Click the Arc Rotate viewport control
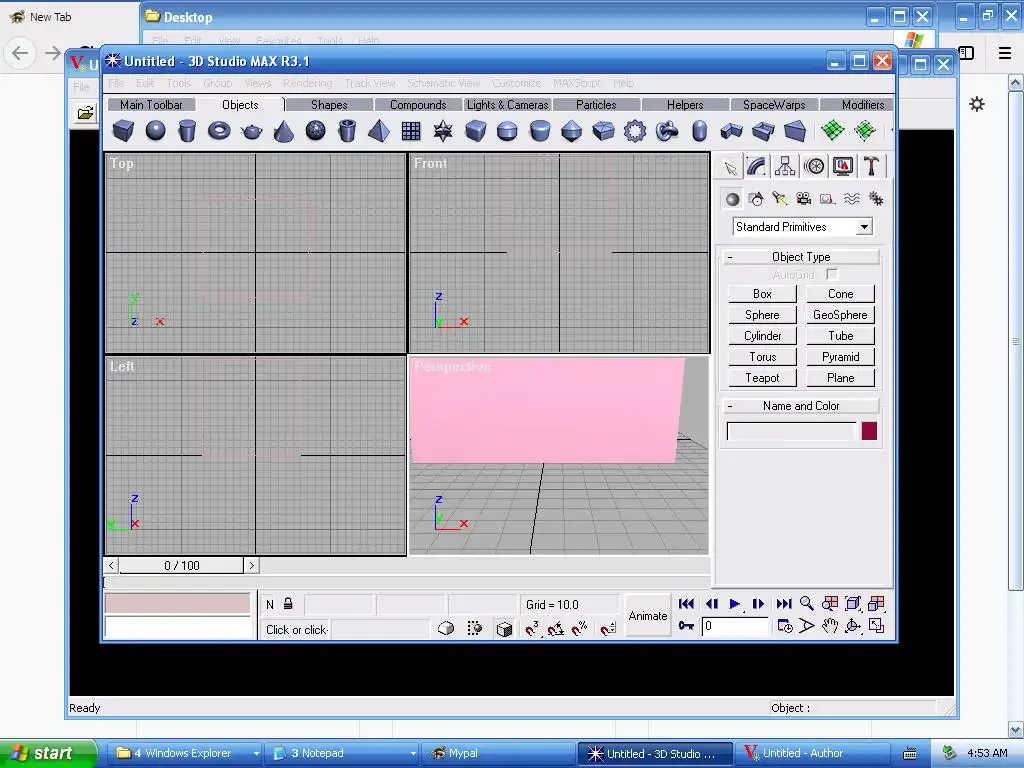The height and width of the screenshot is (768, 1024). pyautogui.click(x=852, y=626)
